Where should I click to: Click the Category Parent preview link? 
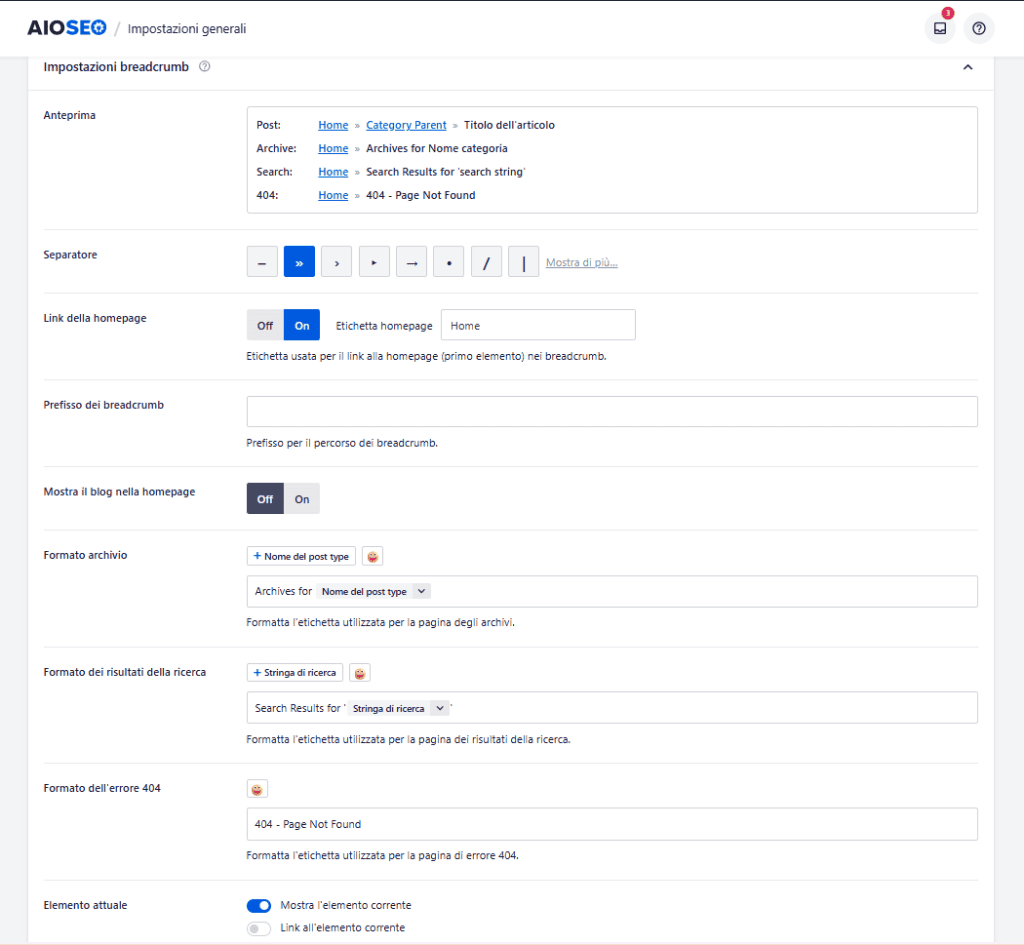(x=406, y=125)
